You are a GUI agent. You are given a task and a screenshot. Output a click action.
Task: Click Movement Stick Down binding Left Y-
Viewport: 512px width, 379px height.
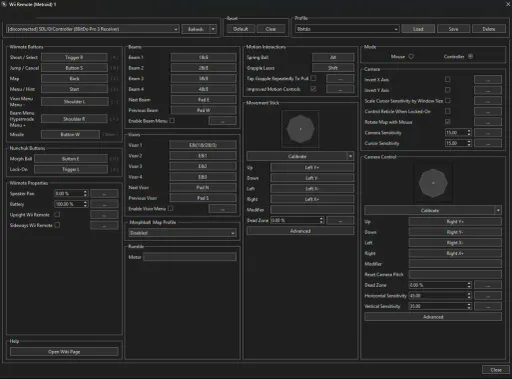pyautogui.click(x=312, y=178)
